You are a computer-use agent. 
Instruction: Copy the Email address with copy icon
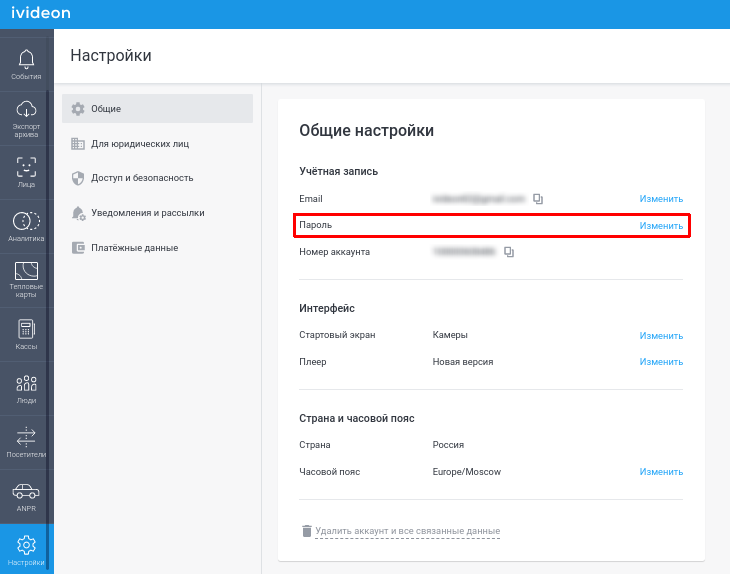point(538,199)
